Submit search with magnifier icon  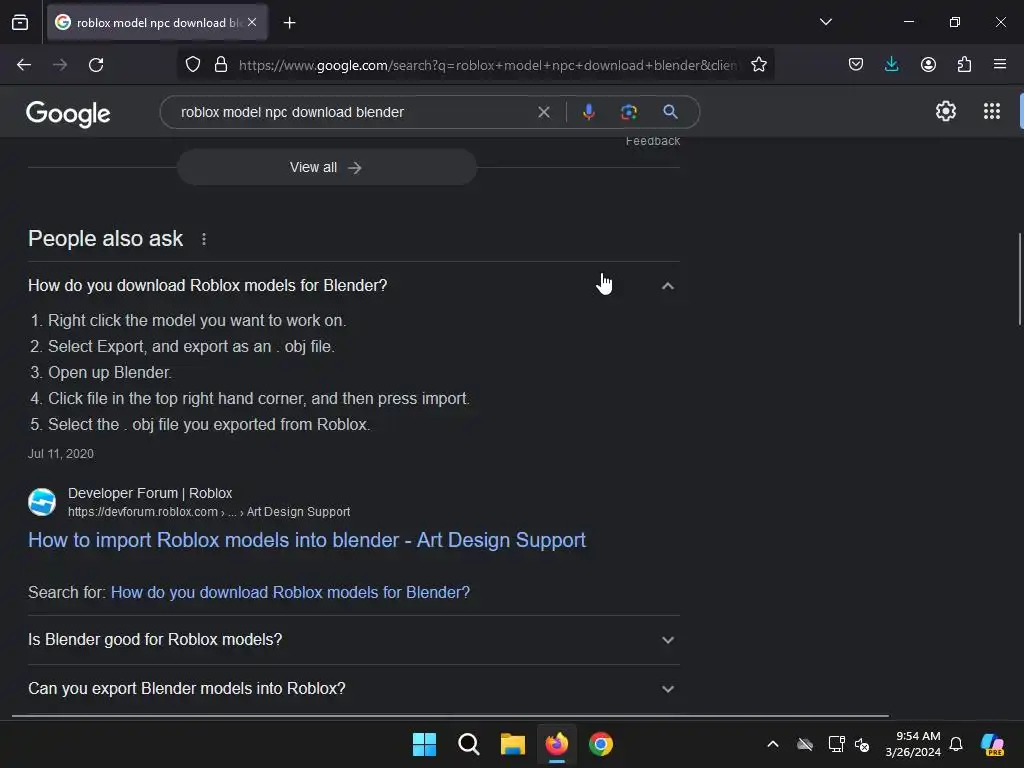tap(670, 112)
